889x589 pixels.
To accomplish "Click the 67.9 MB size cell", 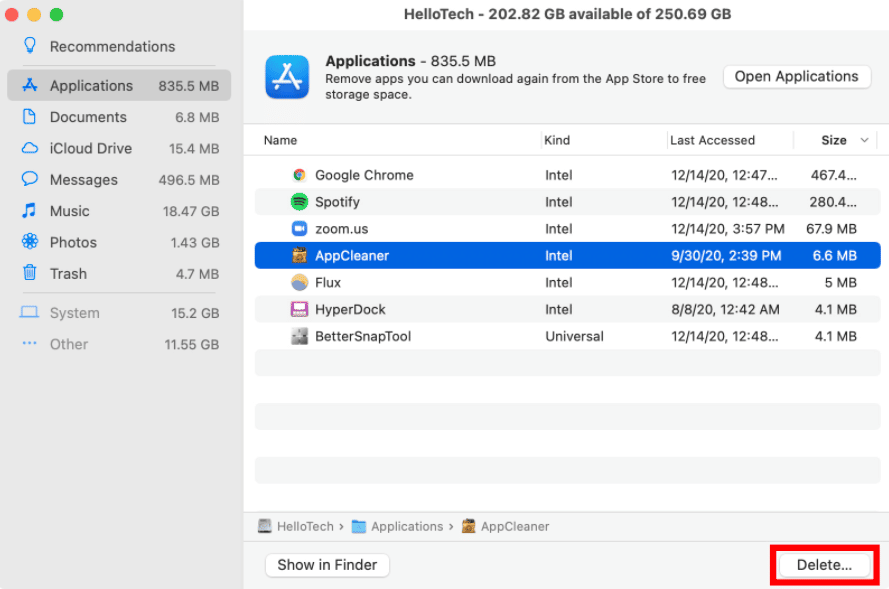I will (x=831, y=229).
